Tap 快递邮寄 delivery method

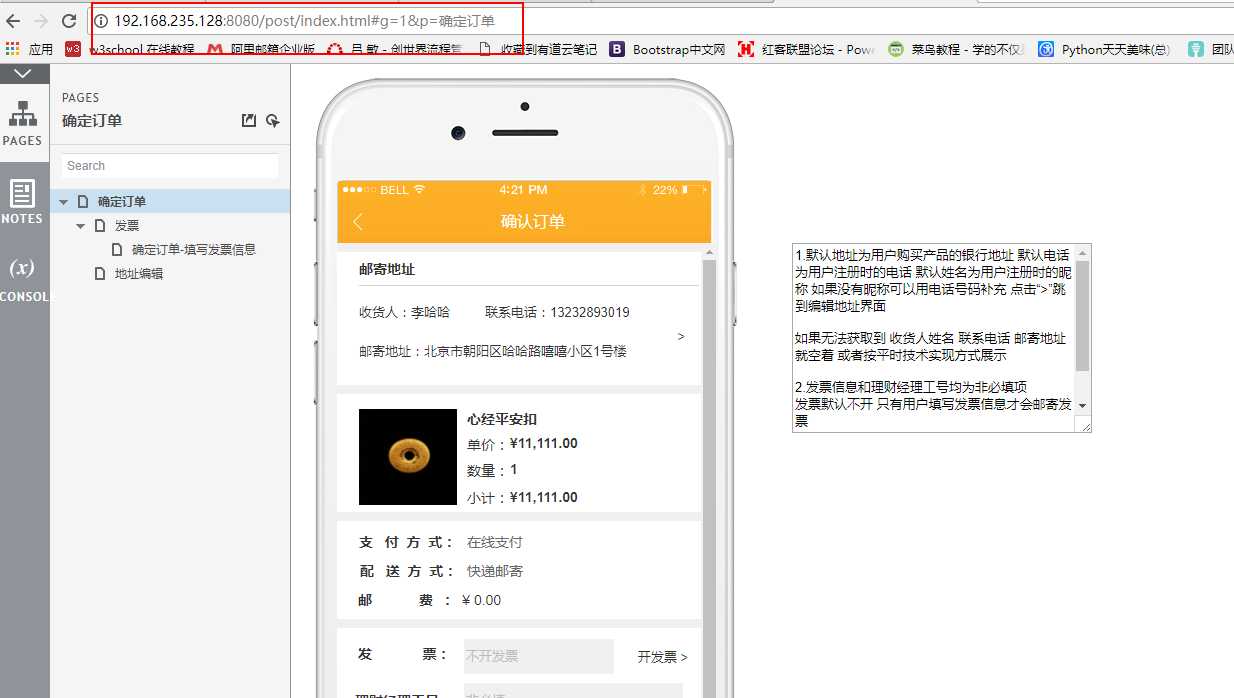pyautogui.click(x=495, y=571)
